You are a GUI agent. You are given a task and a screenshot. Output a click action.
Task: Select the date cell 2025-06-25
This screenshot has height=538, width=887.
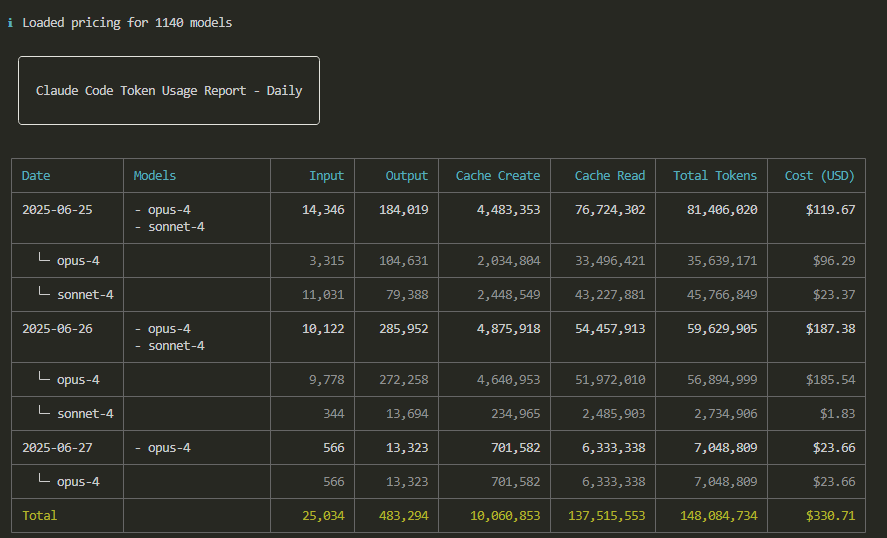pyautogui.click(x=57, y=210)
